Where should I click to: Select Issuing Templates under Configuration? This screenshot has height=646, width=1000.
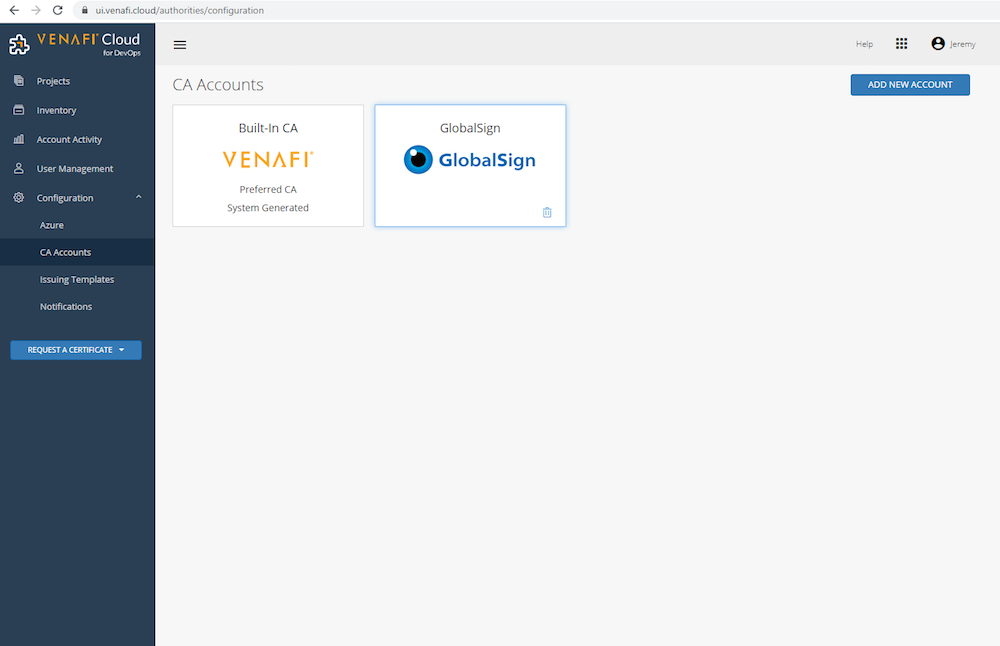click(77, 279)
